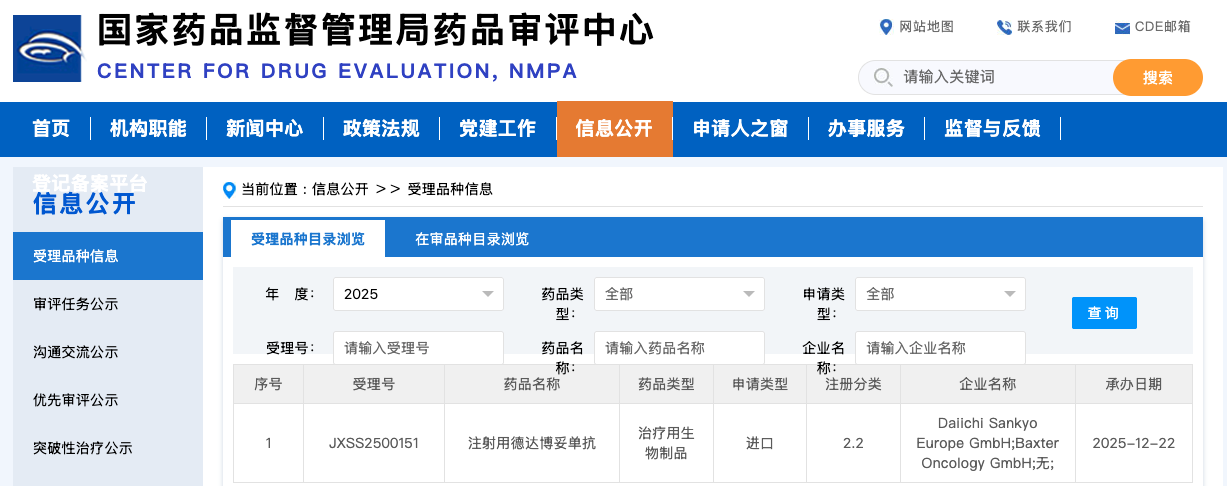Focus the 受理号 input field
The height and width of the screenshot is (486, 1227).
(418, 348)
